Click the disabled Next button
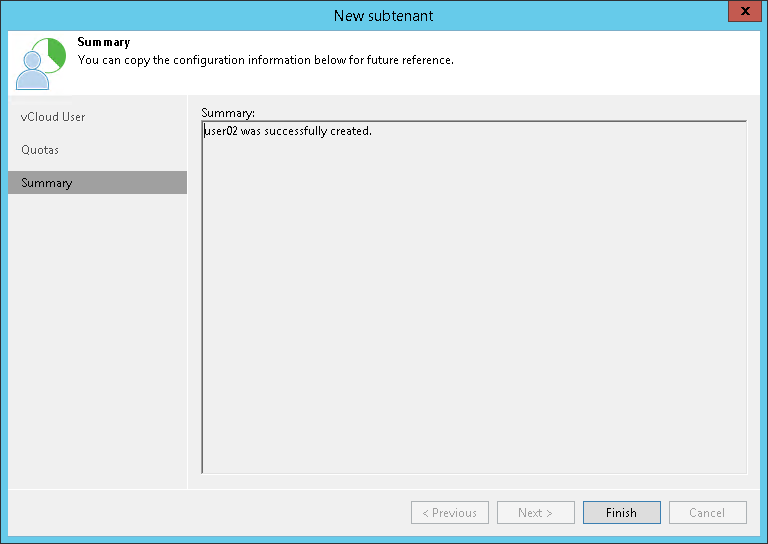This screenshot has height=544, width=768. (535, 512)
